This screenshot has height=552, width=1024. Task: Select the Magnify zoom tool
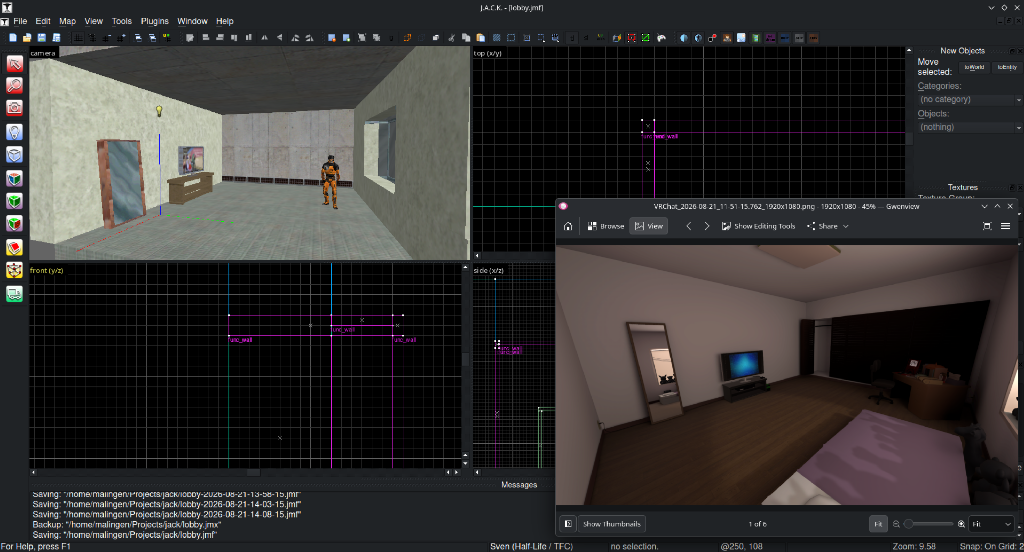14,86
